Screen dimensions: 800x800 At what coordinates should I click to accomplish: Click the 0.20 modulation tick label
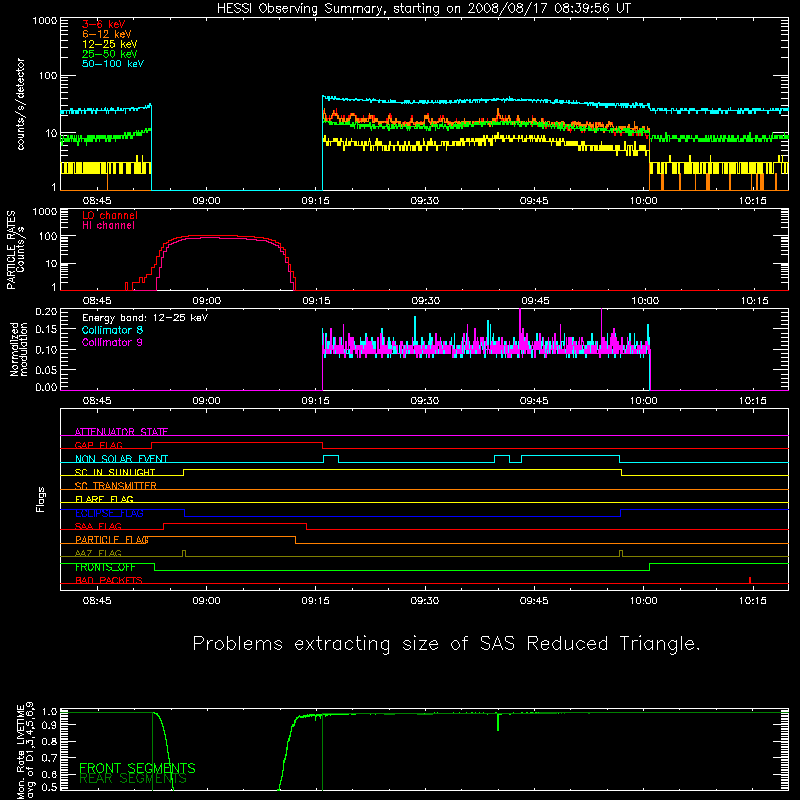(x=46, y=311)
